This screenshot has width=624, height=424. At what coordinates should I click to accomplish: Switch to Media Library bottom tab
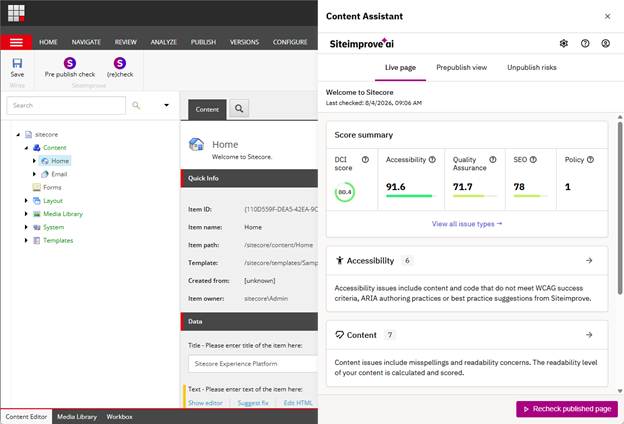[77, 417]
